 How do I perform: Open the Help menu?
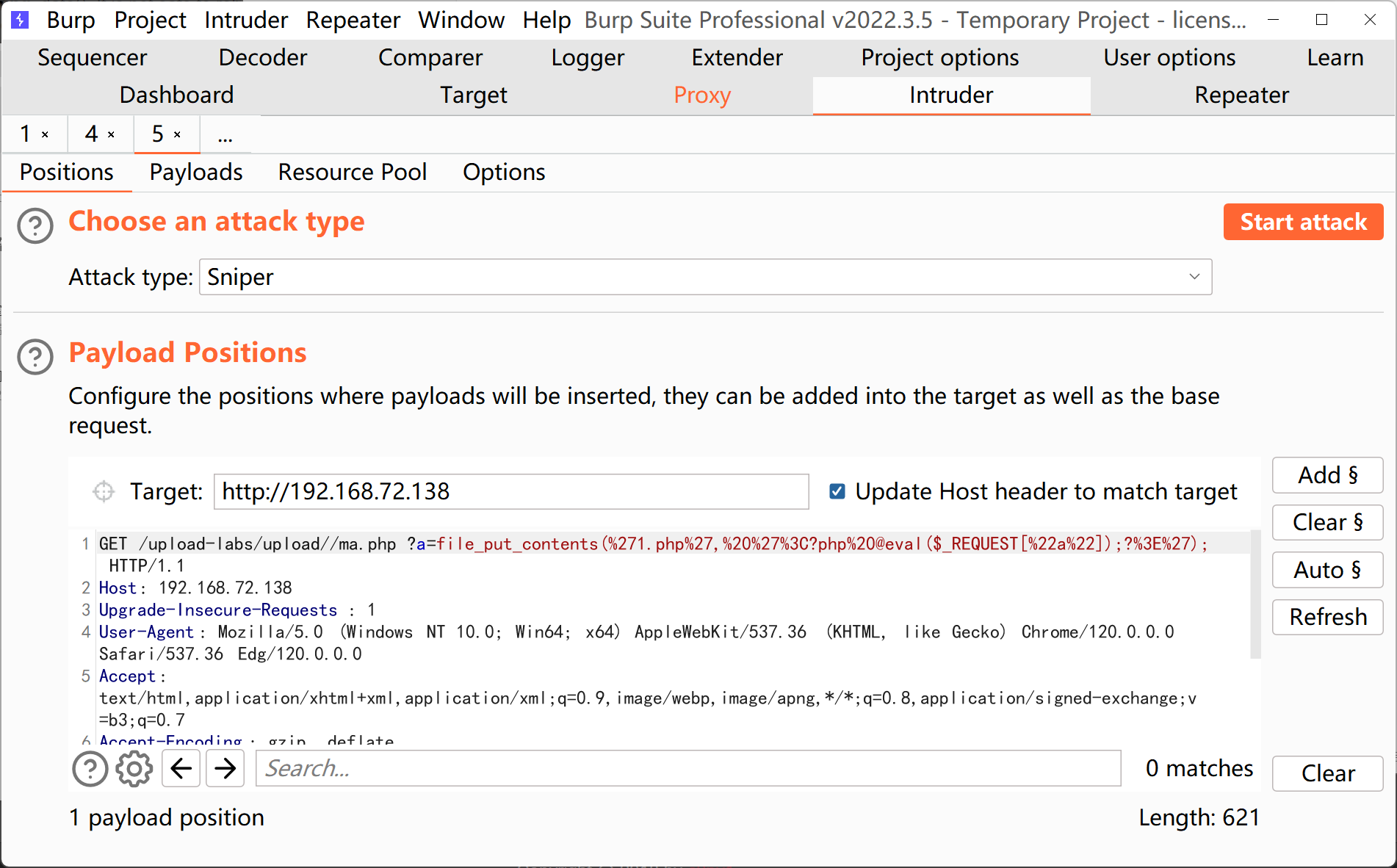(547, 20)
